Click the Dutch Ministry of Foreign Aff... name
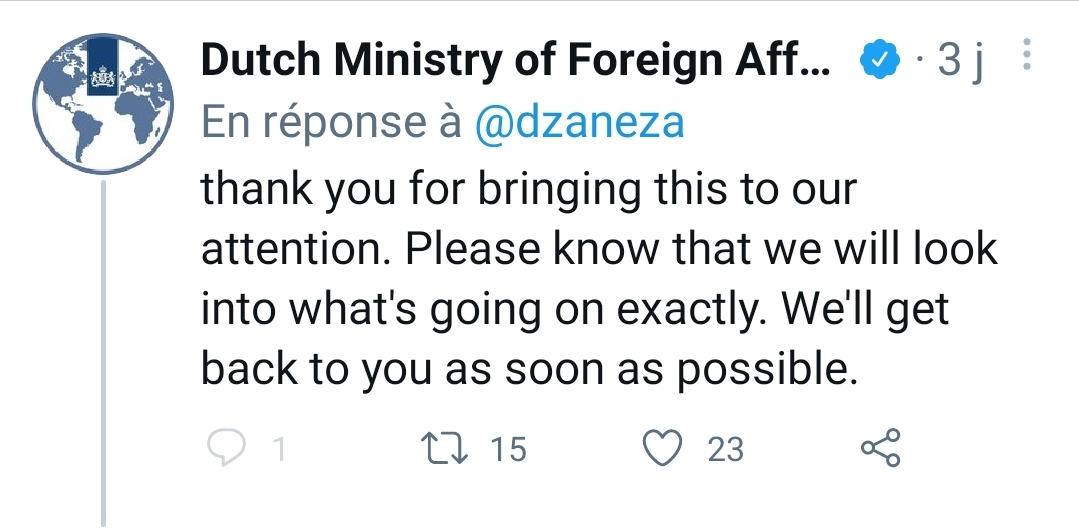 tap(514, 63)
